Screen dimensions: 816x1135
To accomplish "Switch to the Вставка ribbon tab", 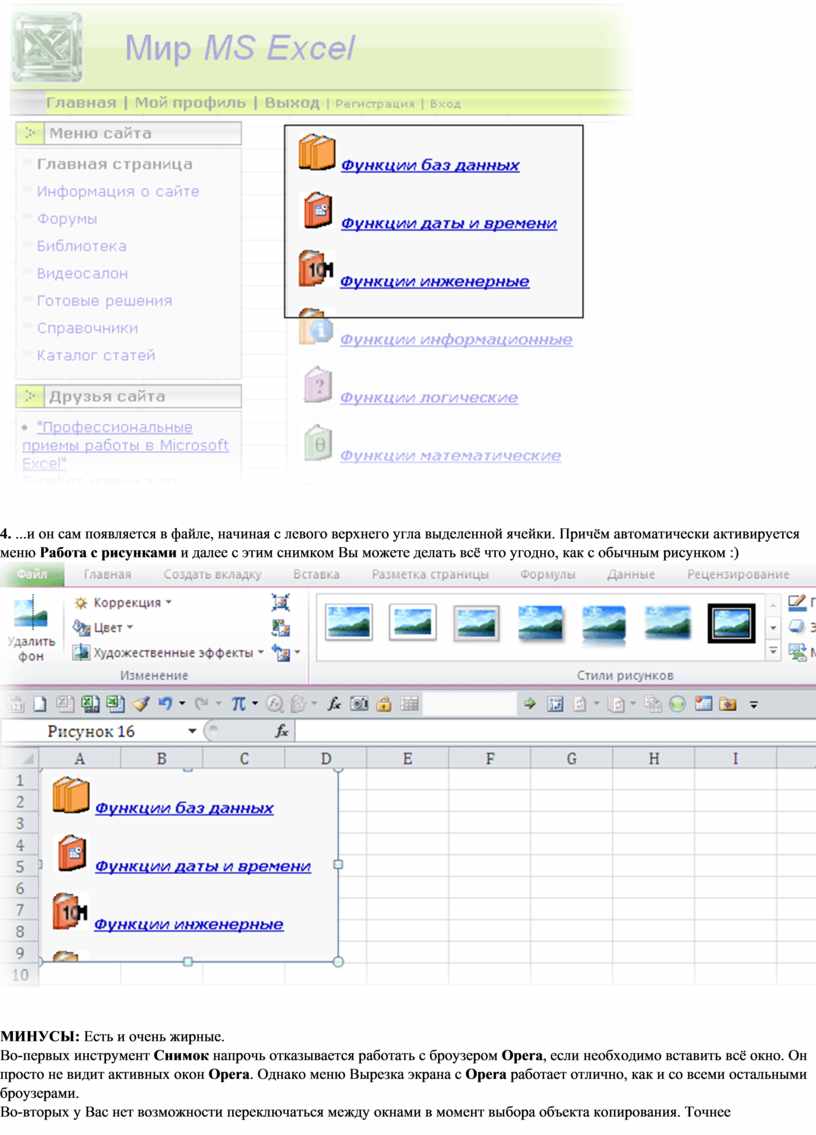I will [x=316, y=575].
